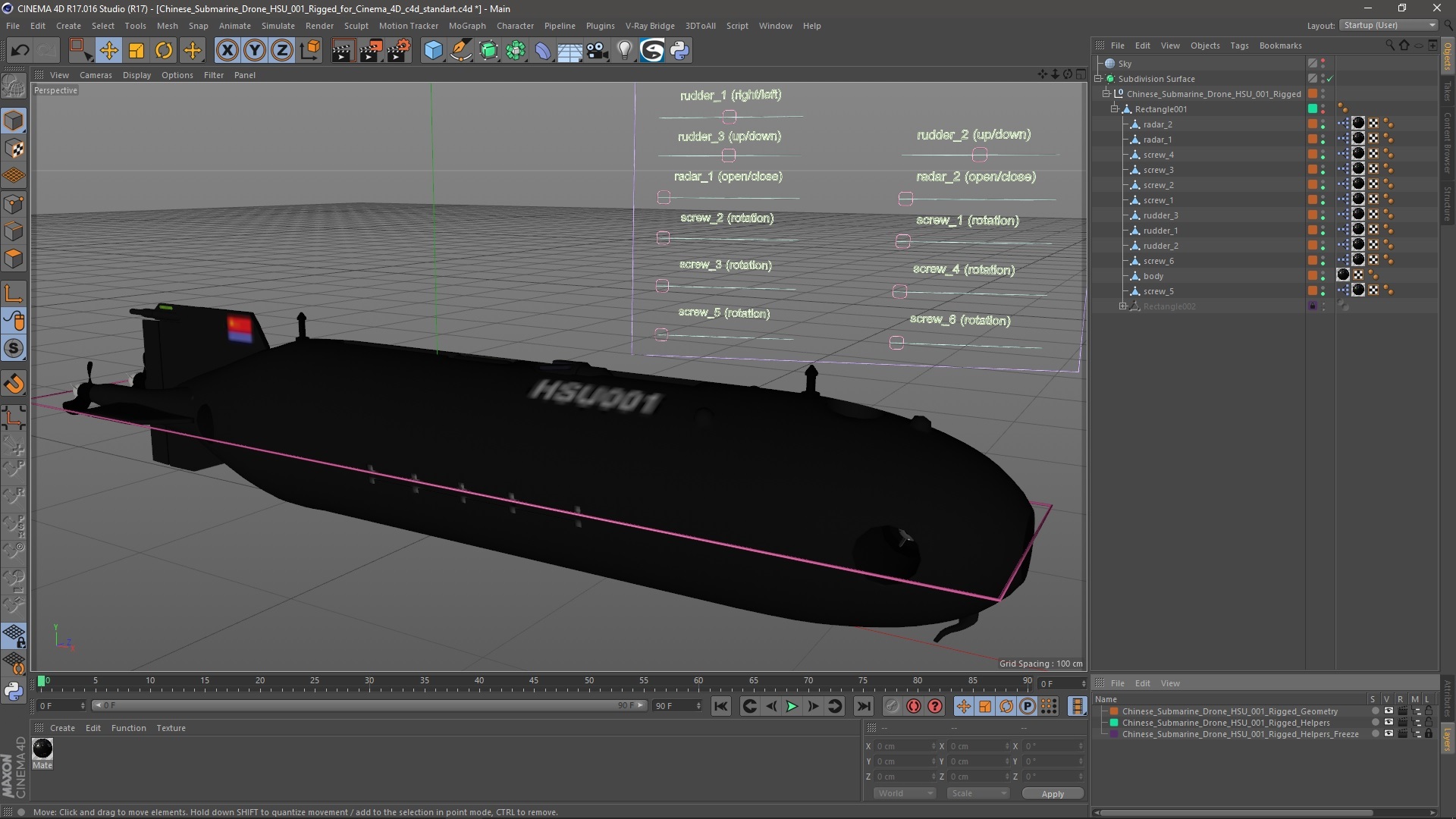The image size is (1456, 819).
Task: Select the Scale tool icon
Action: point(136,51)
